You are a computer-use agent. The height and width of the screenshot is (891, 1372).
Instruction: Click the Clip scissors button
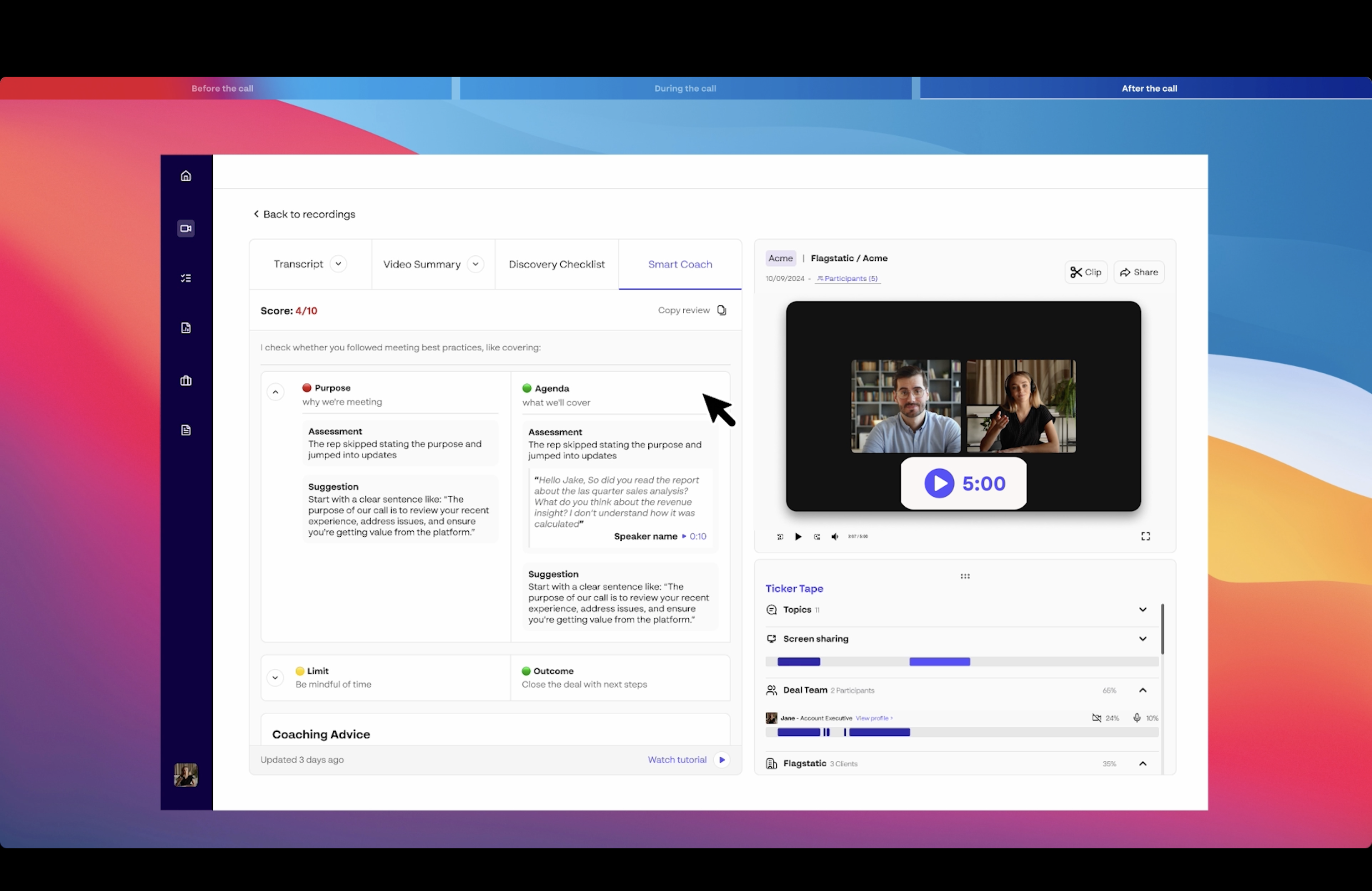tap(1086, 272)
